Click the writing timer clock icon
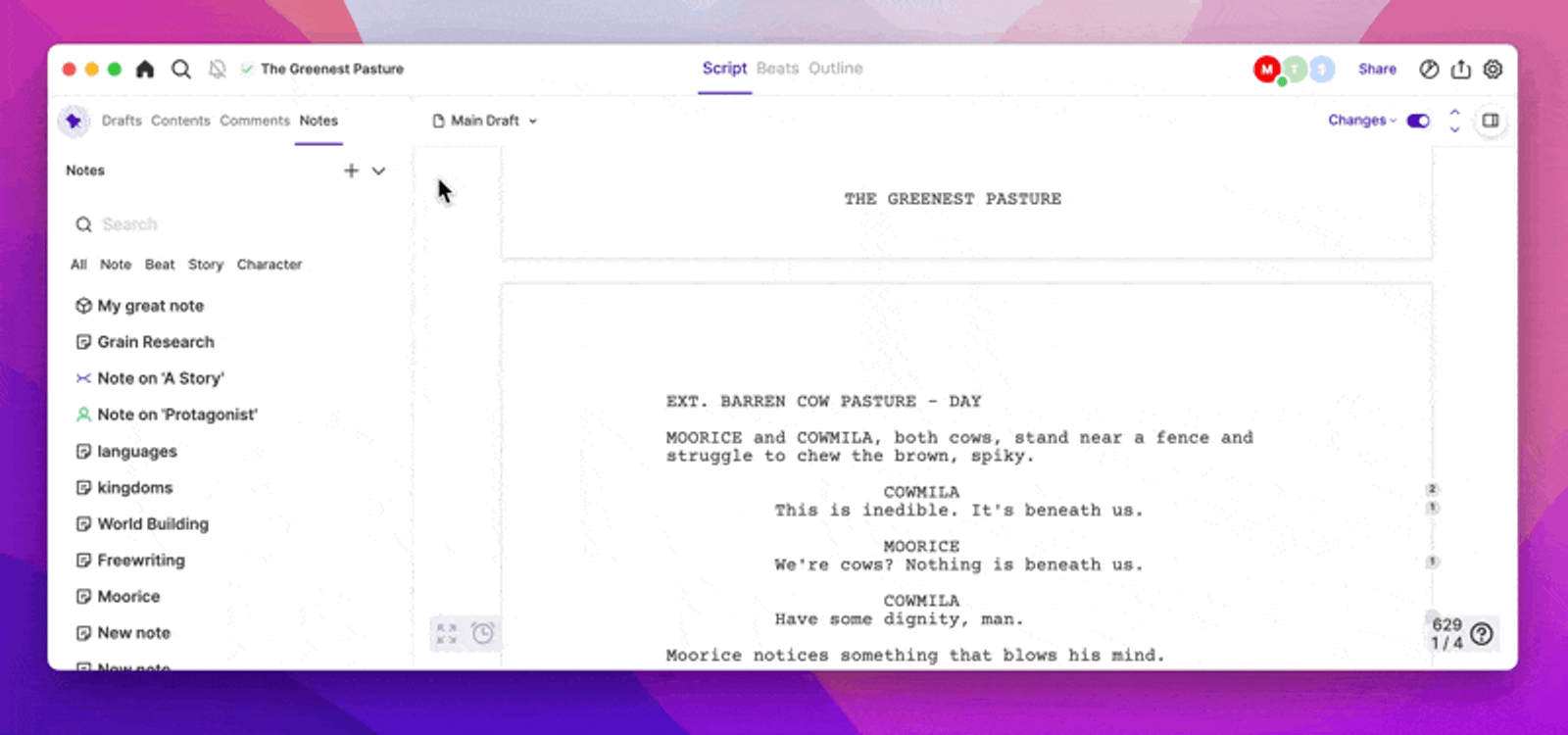Viewport: 1568px width, 735px height. tap(483, 633)
